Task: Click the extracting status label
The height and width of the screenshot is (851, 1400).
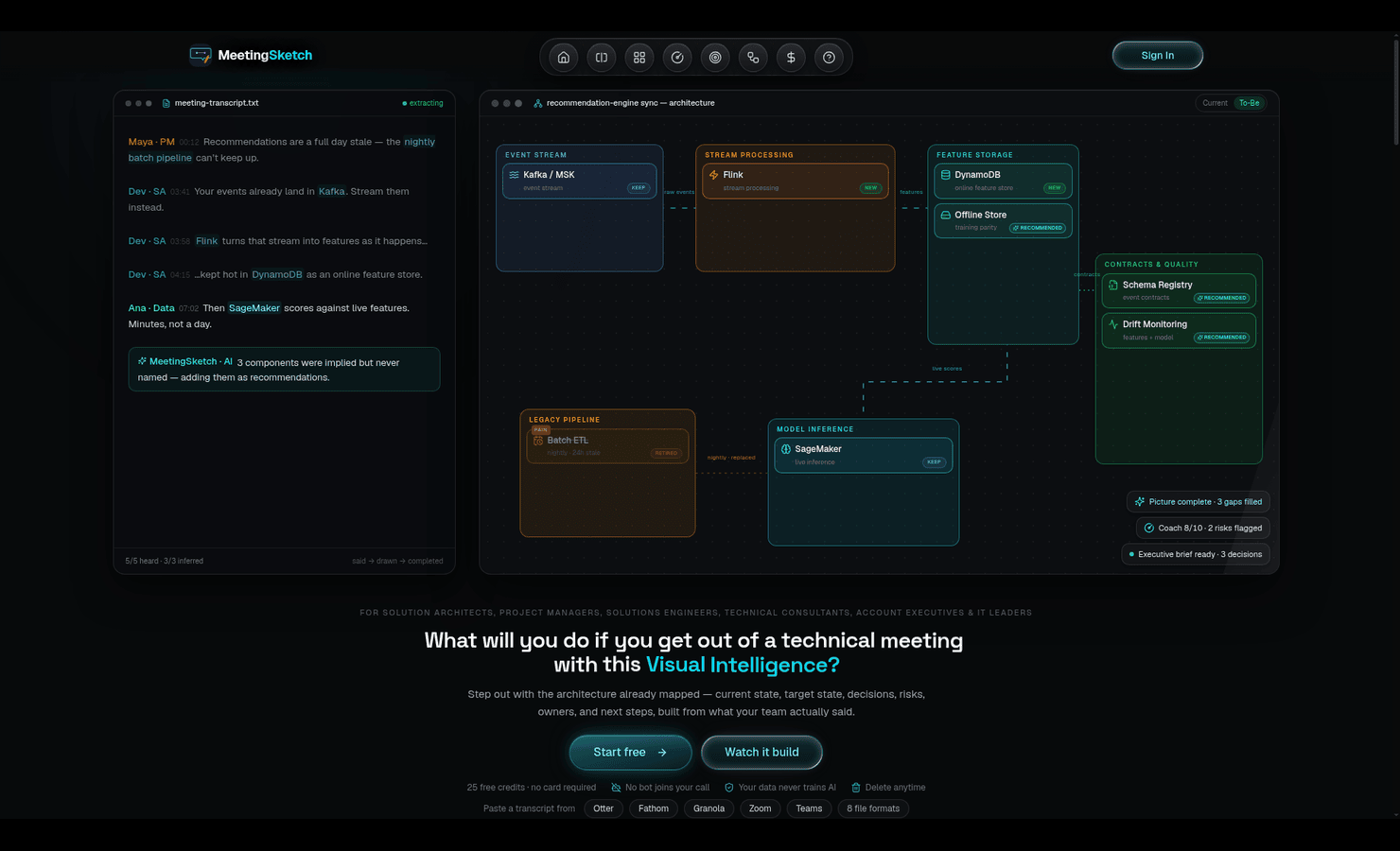Action: click(x=423, y=103)
